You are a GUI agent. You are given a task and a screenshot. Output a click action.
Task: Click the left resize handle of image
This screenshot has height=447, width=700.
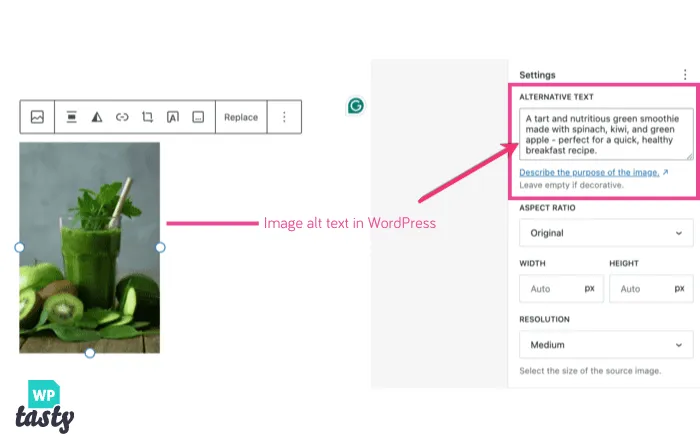click(20, 247)
